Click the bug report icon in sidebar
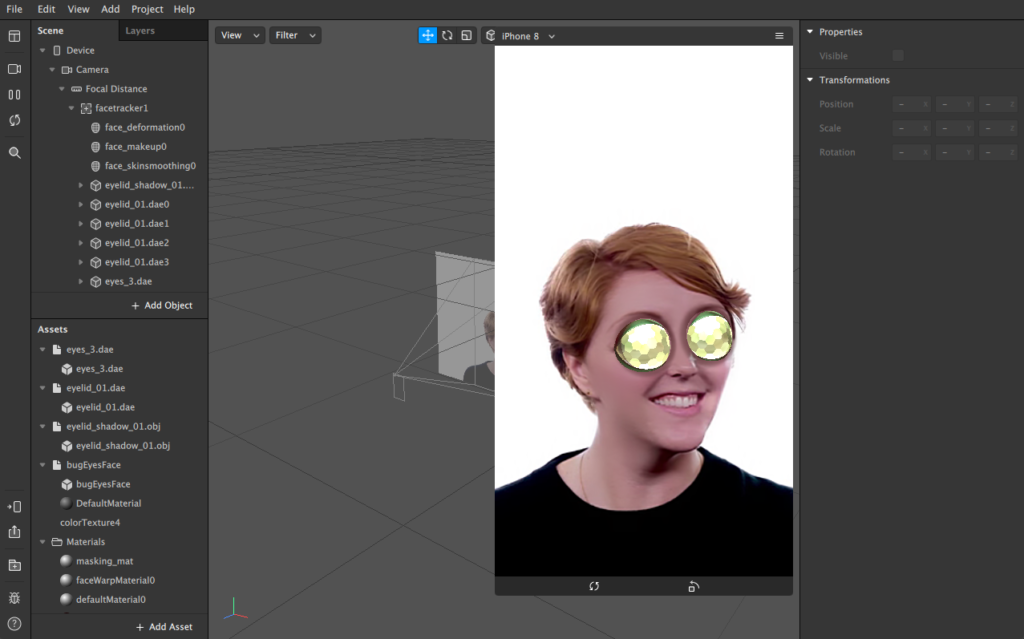 coord(14,597)
